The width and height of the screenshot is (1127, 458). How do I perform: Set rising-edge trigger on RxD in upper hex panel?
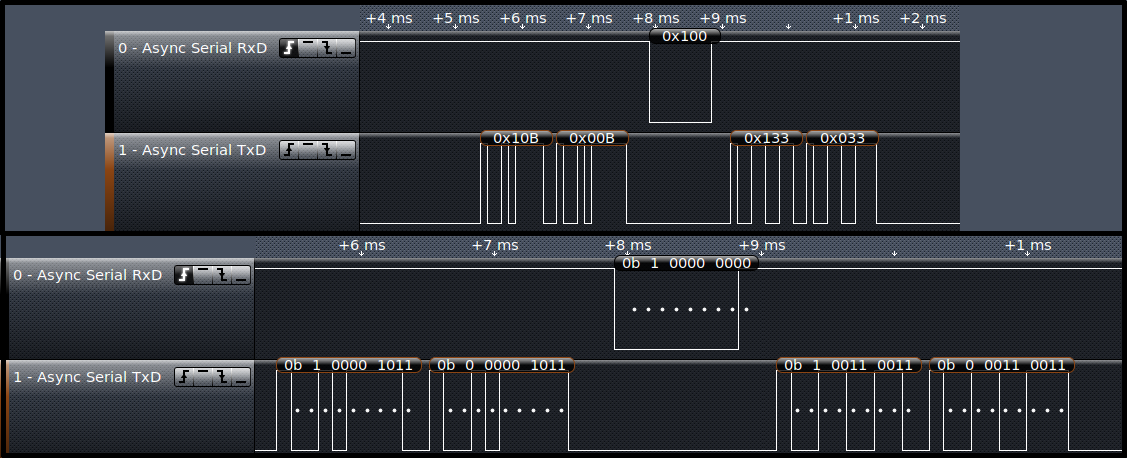click(x=289, y=48)
